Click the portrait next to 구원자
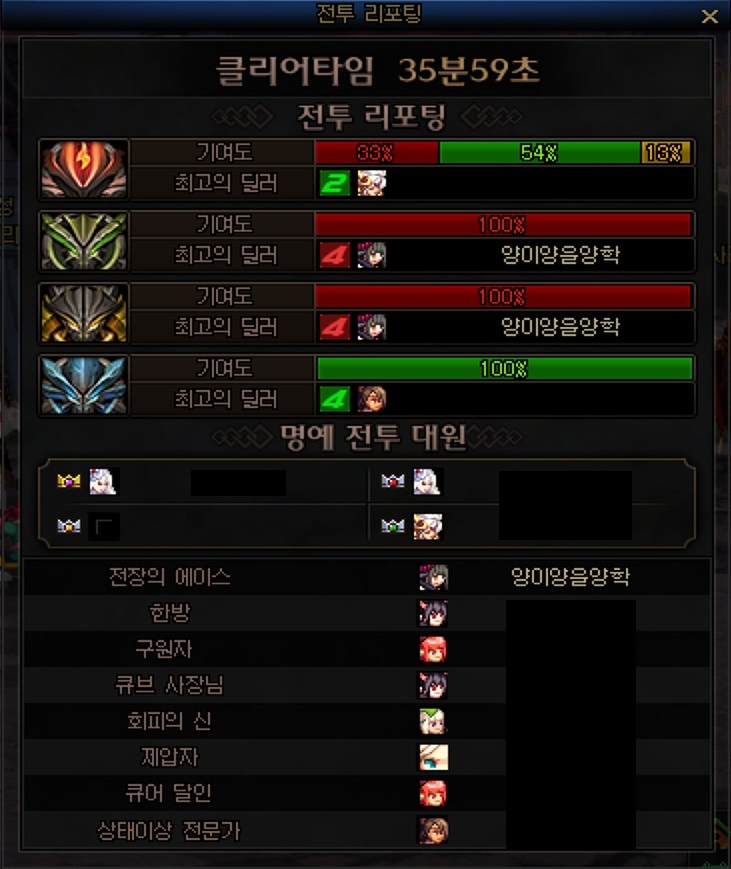This screenshot has width=731, height=869. [x=433, y=649]
